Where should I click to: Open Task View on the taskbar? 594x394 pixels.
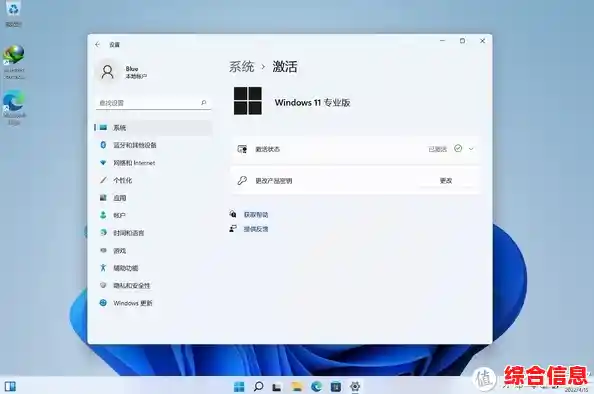pyautogui.click(x=277, y=386)
